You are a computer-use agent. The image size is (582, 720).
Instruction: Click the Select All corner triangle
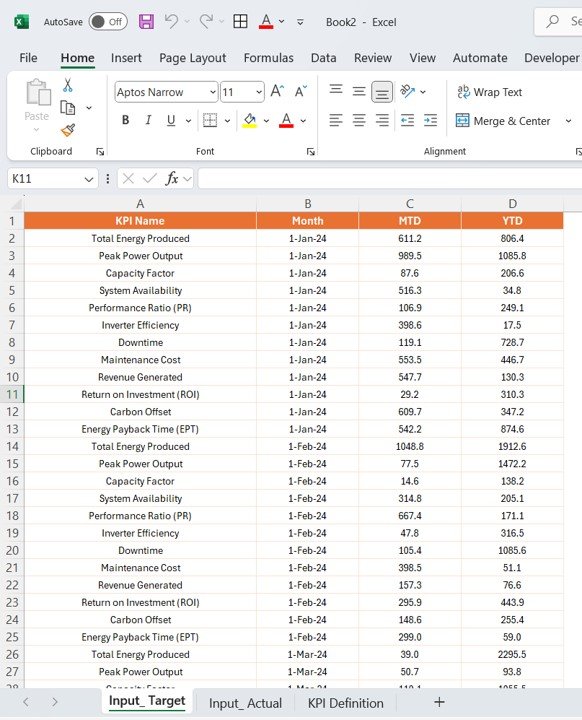tap(16, 204)
